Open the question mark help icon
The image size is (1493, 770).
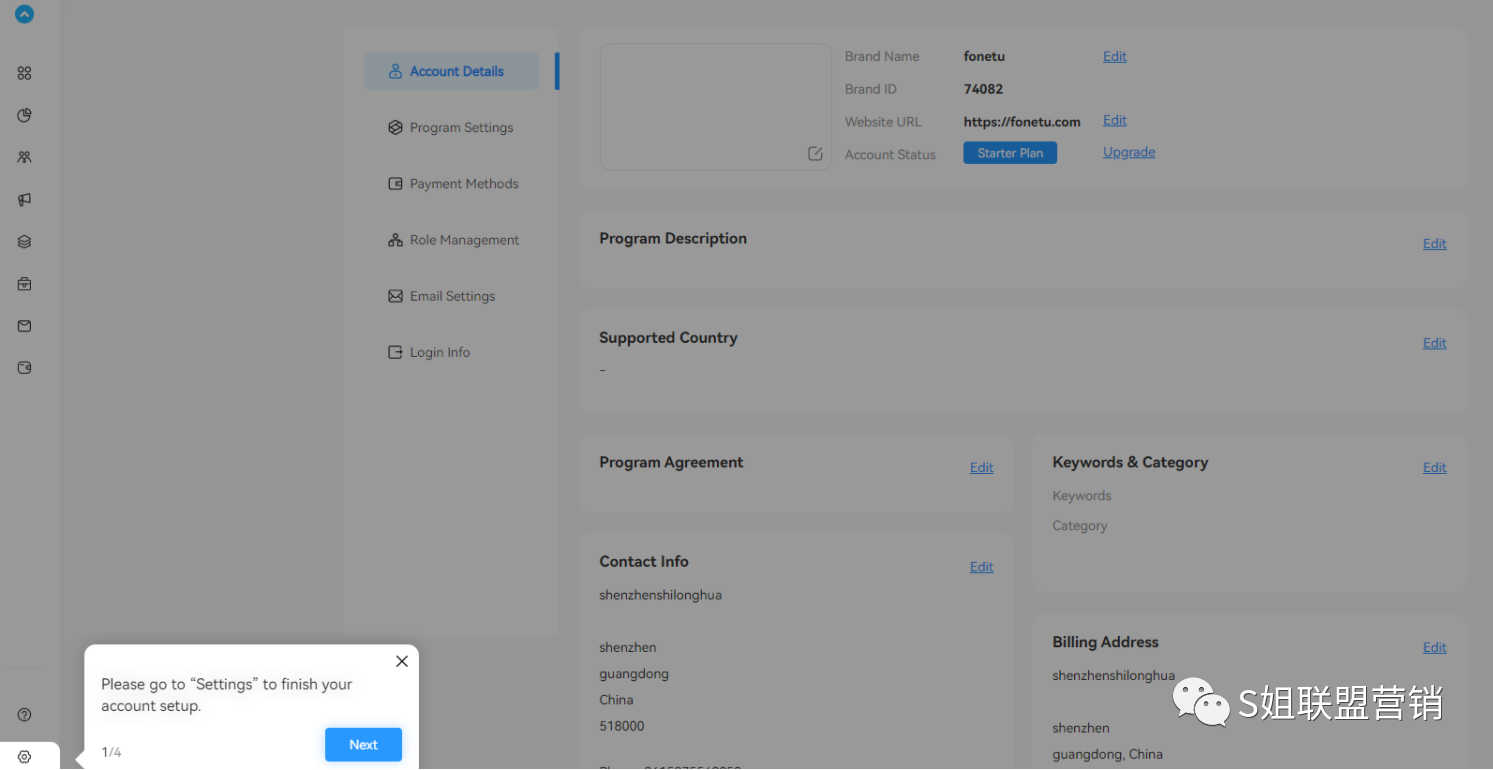tap(25, 715)
